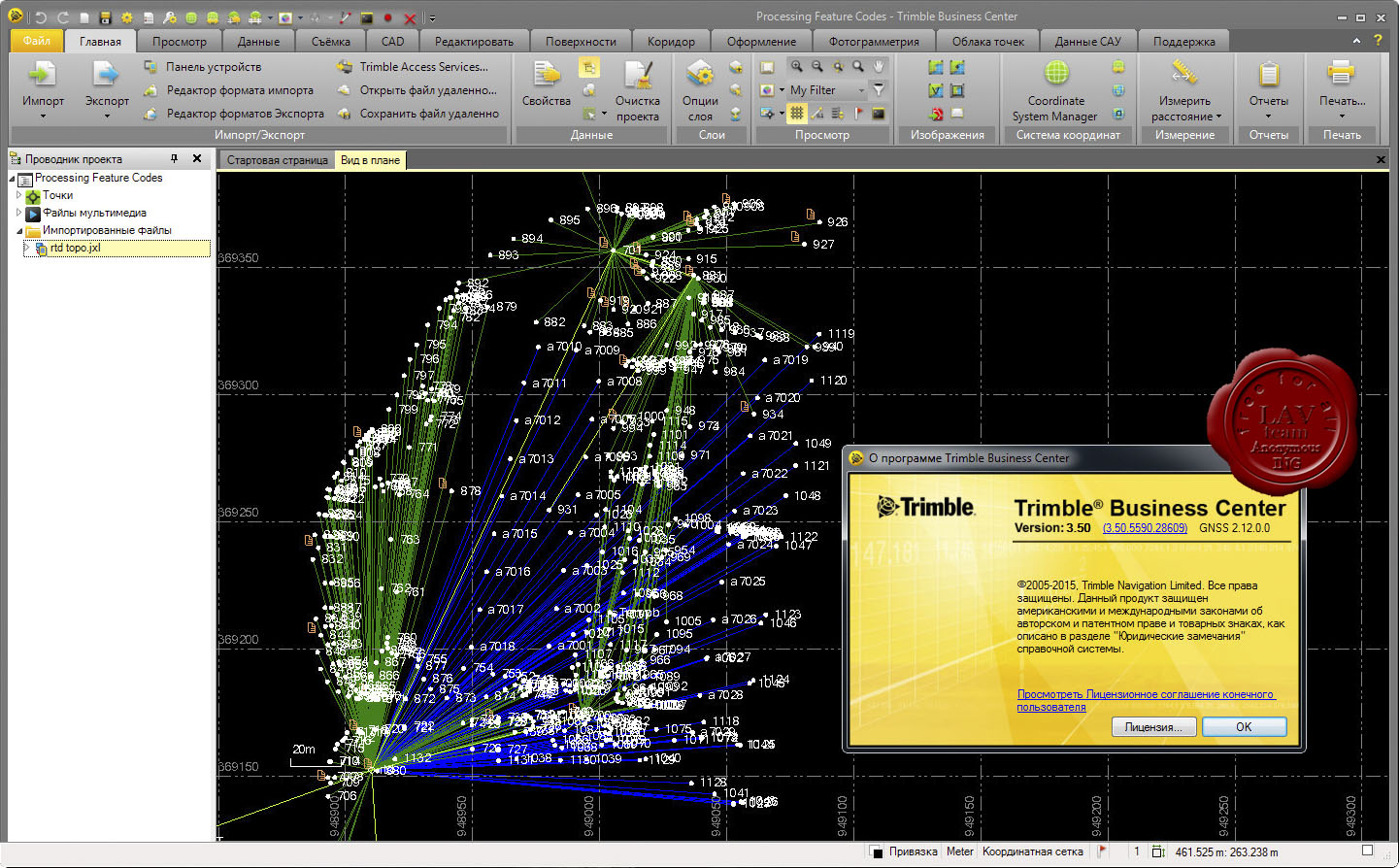Click OK in the about dialog
Image resolution: width=1399 pixels, height=868 pixels.
tap(1244, 727)
